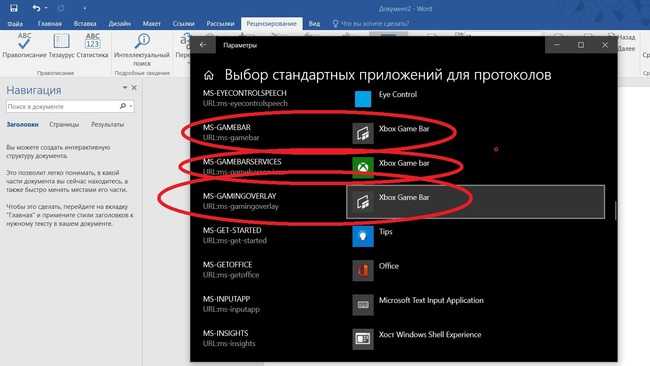Click green Xbox icon for MS-GAMEBARSERVICES
Viewport: 650px width, 366px height.
(x=363, y=167)
